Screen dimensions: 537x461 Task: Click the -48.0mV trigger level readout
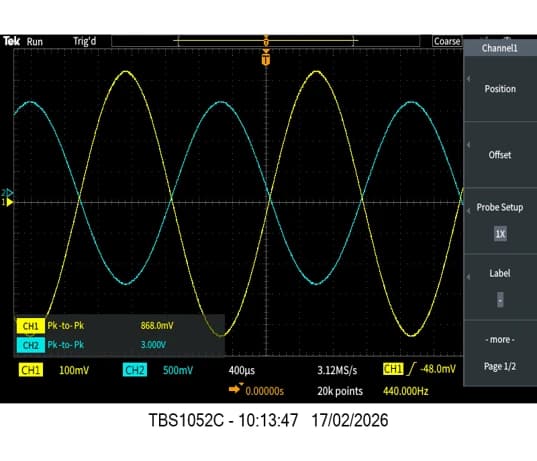coord(438,369)
